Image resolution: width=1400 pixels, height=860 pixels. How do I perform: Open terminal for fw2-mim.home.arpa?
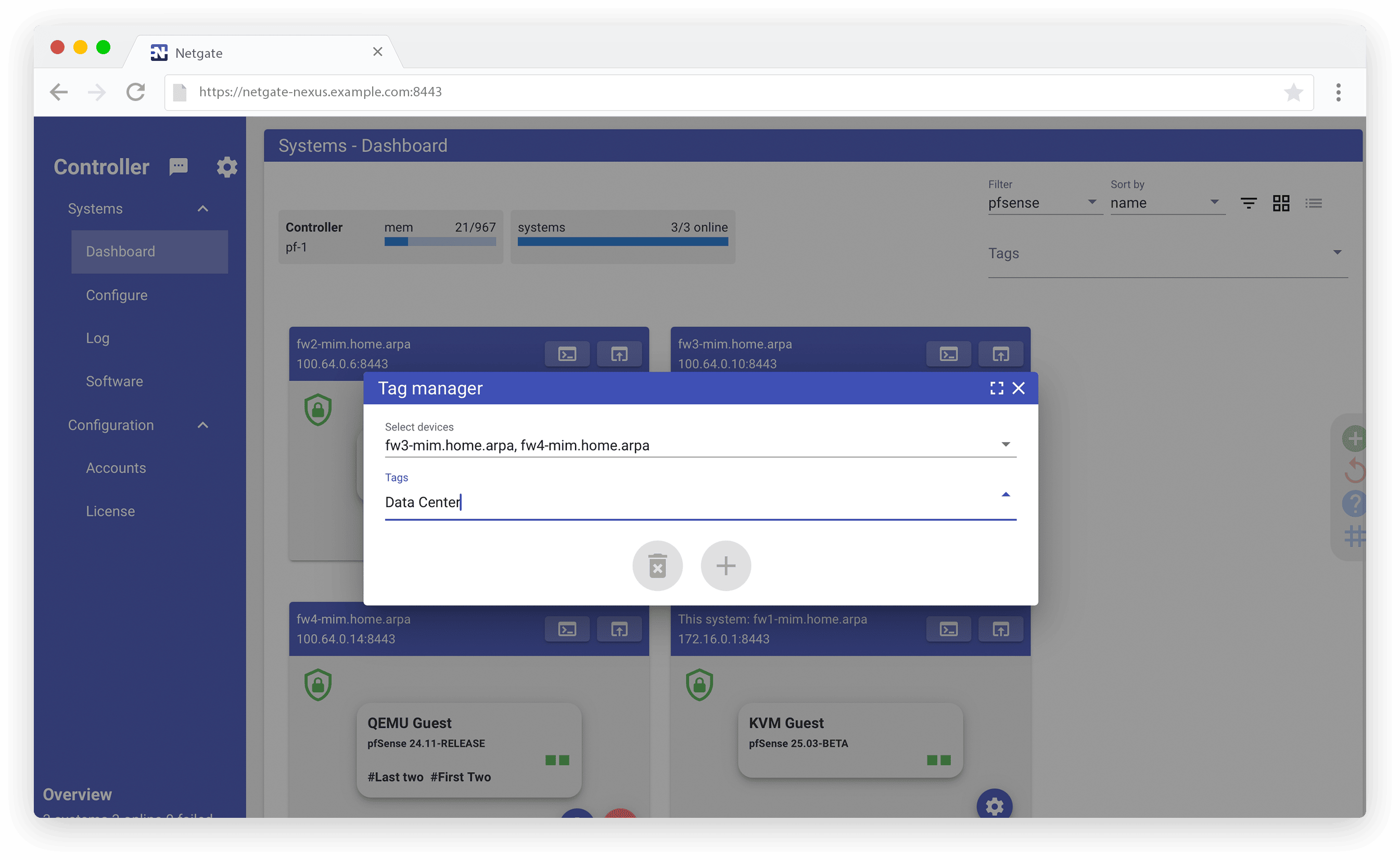tap(567, 354)
